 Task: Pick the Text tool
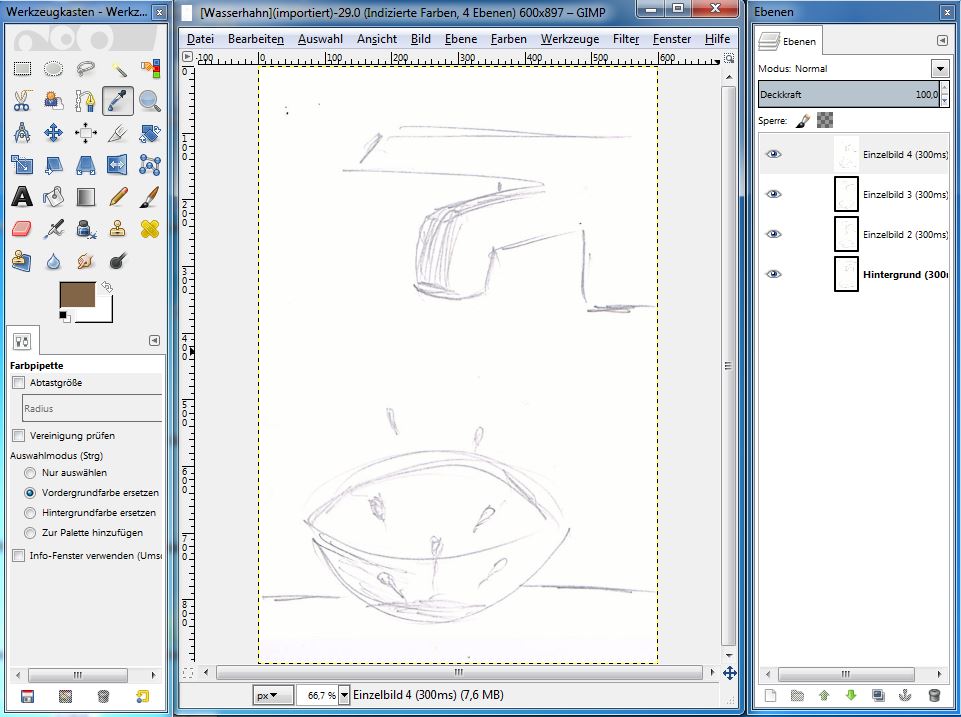(x=22, y=197)
